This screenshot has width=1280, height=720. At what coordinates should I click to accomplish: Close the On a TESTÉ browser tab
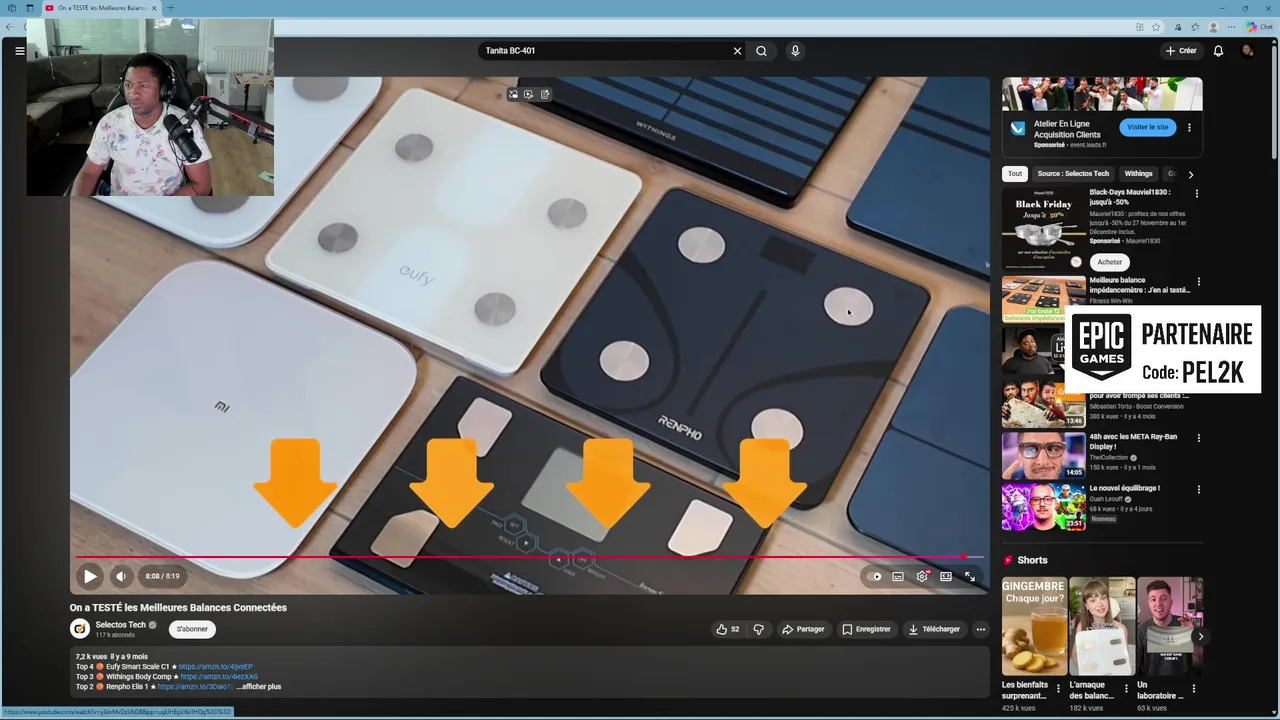(x=154, y=8)
